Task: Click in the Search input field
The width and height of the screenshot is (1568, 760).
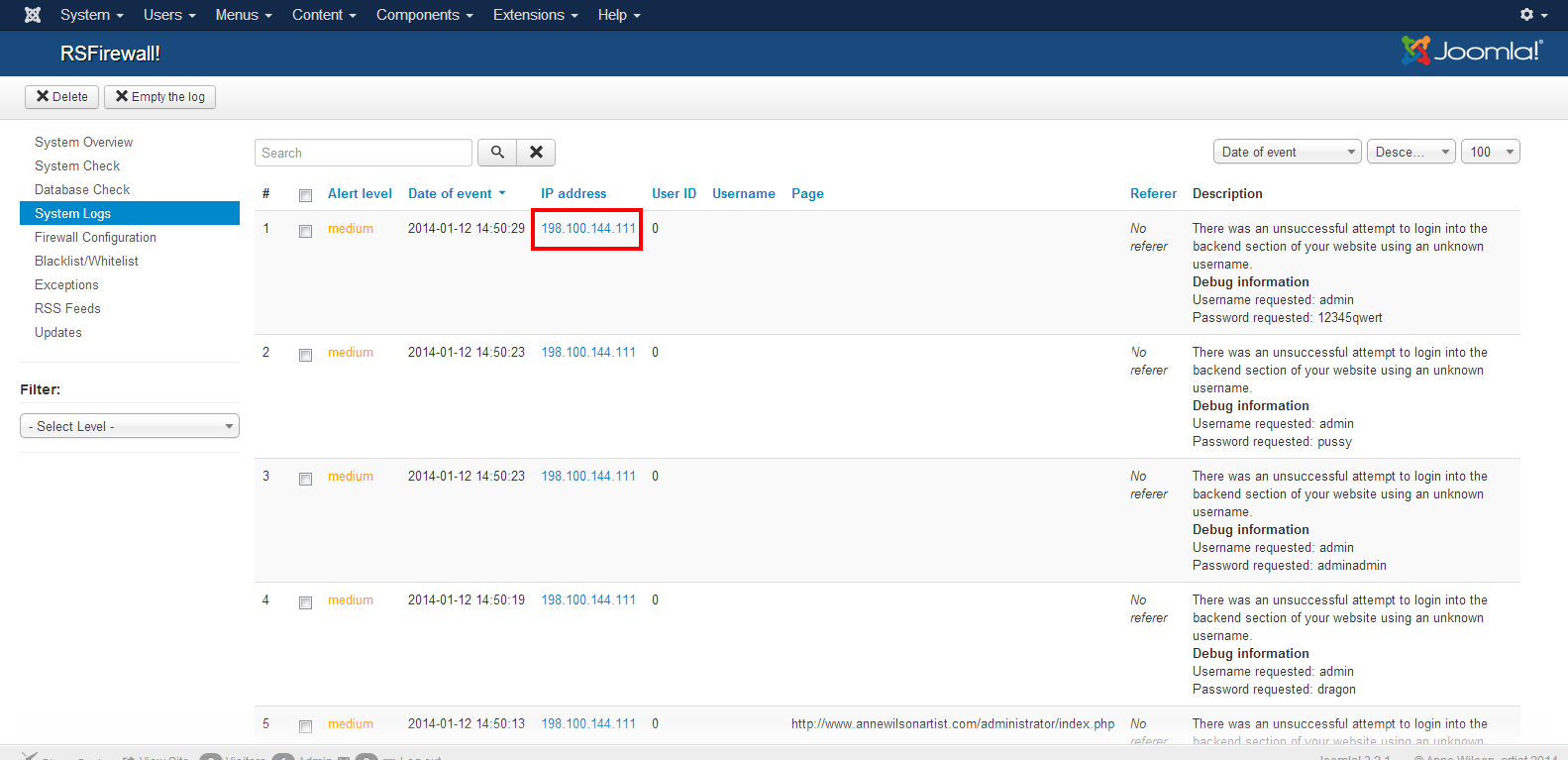Action: pyautogui.click(x=364, y=153)
